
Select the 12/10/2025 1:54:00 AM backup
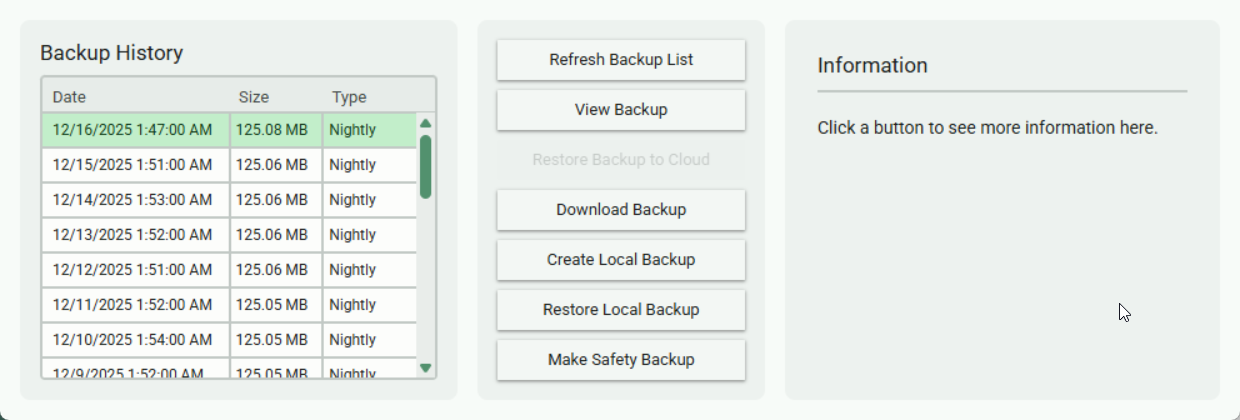(x=132, y=340)
